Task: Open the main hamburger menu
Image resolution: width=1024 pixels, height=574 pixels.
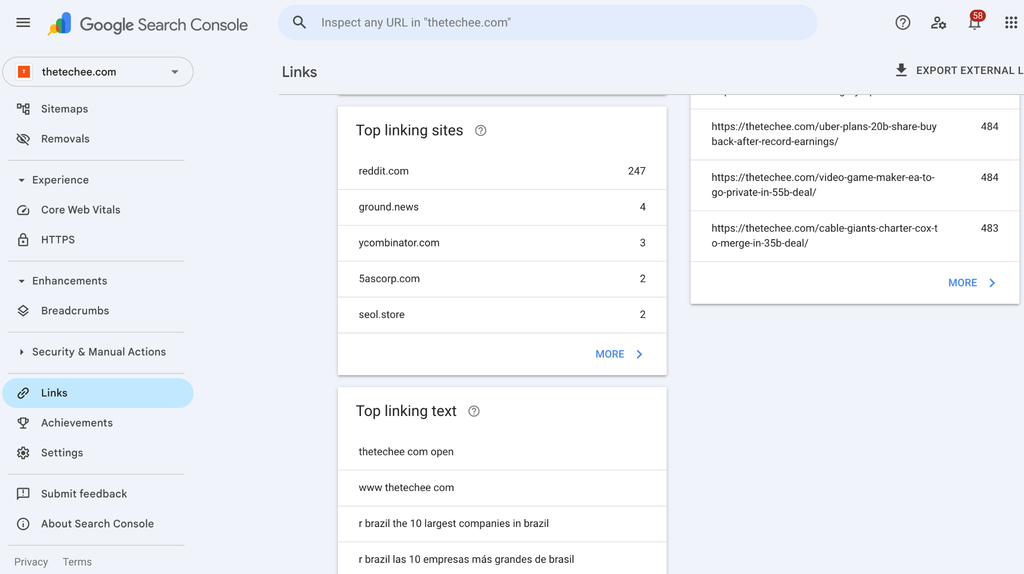Action: (23, 23)
